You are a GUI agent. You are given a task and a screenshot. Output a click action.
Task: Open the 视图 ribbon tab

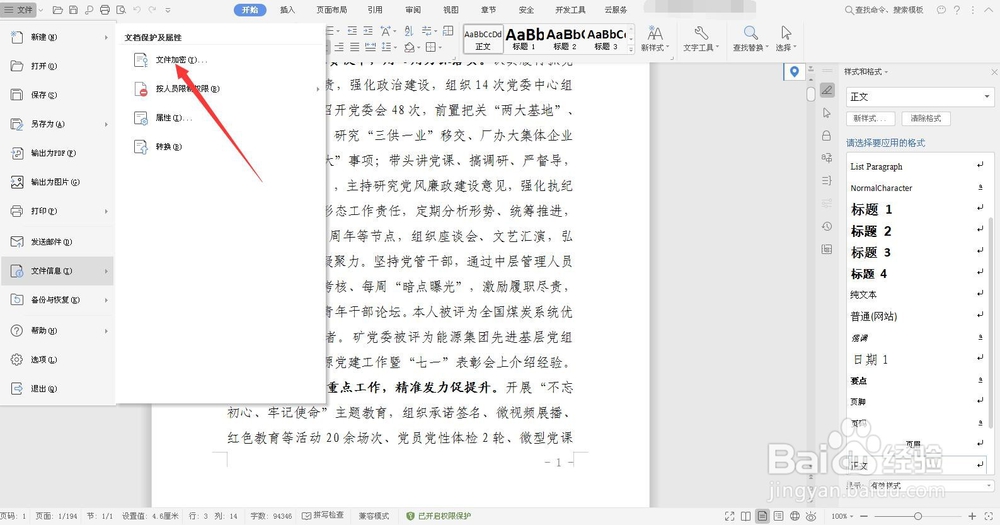click(451, 10)
